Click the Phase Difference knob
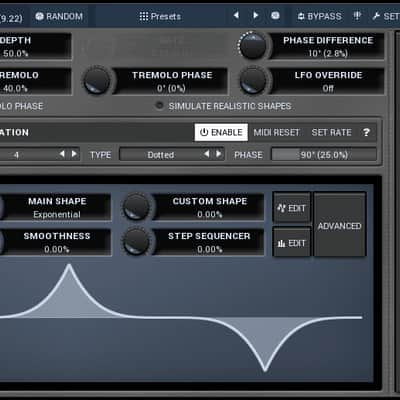Screen dimensions: 400x400 coord(253,46)
